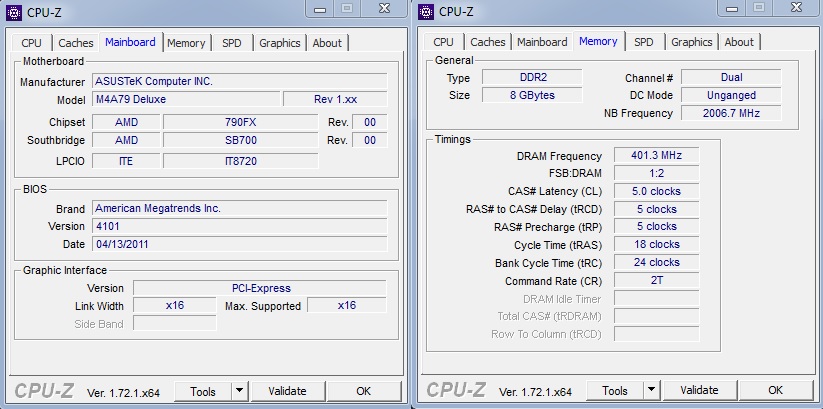Click the IT8720 LPCIO field
Image resolution: width=823 pixels, height=409 pixels.
pyautogui.click(x=240, y=161)
